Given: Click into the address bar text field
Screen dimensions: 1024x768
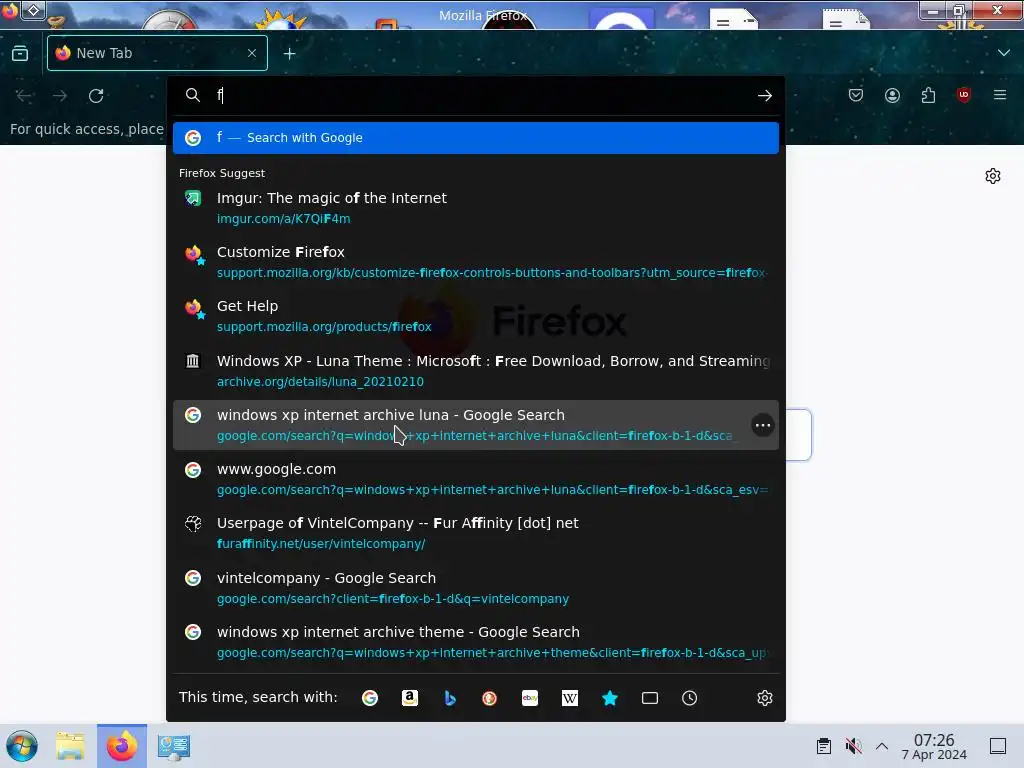Looking at the screenshot, I should tap(483, 96).
